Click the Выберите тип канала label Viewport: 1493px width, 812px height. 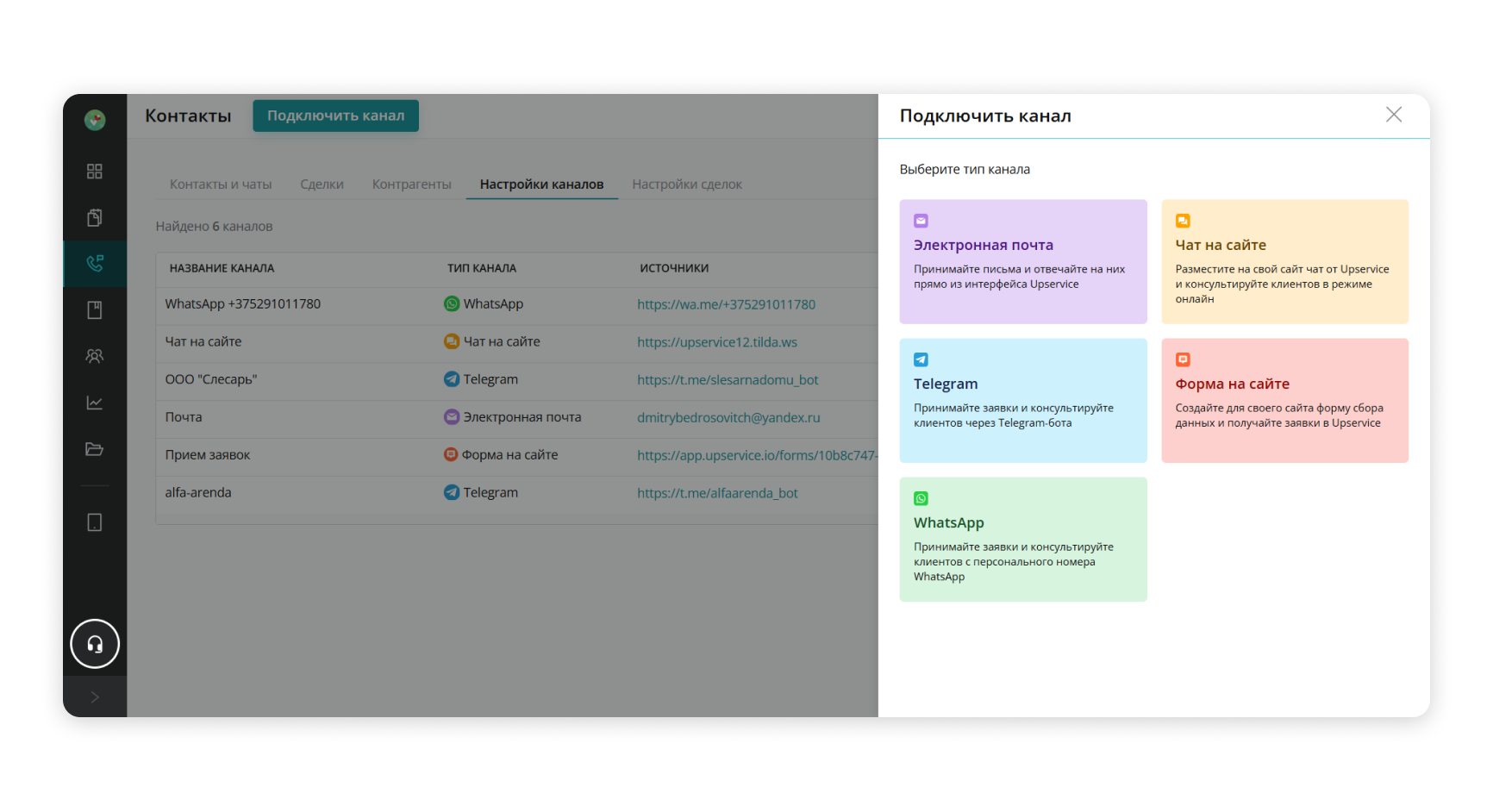[965, 170]
